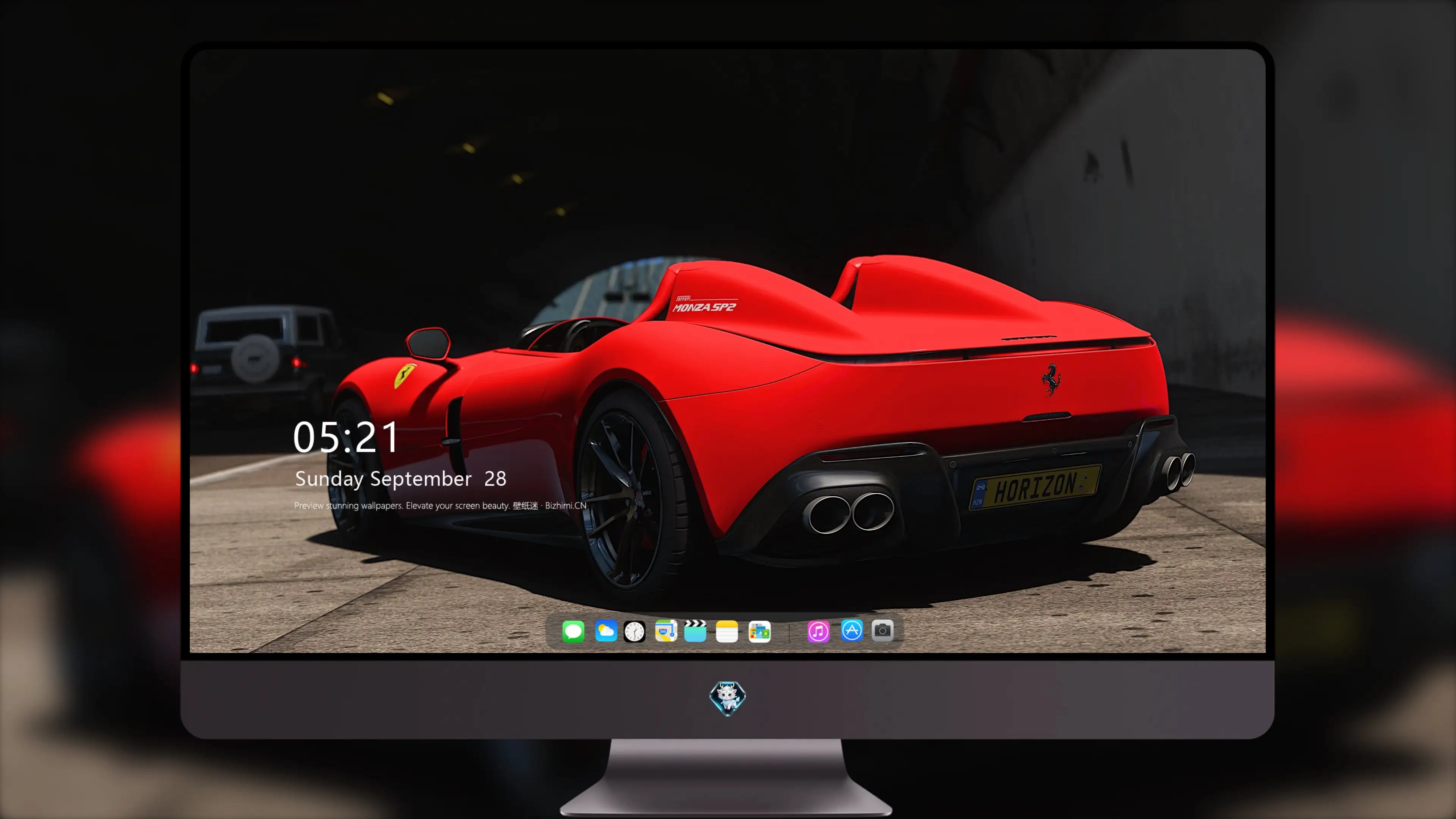Click the Bizhimi.CN wallpaper caption text
The image size is (1456, 819).
pos(440,505)
